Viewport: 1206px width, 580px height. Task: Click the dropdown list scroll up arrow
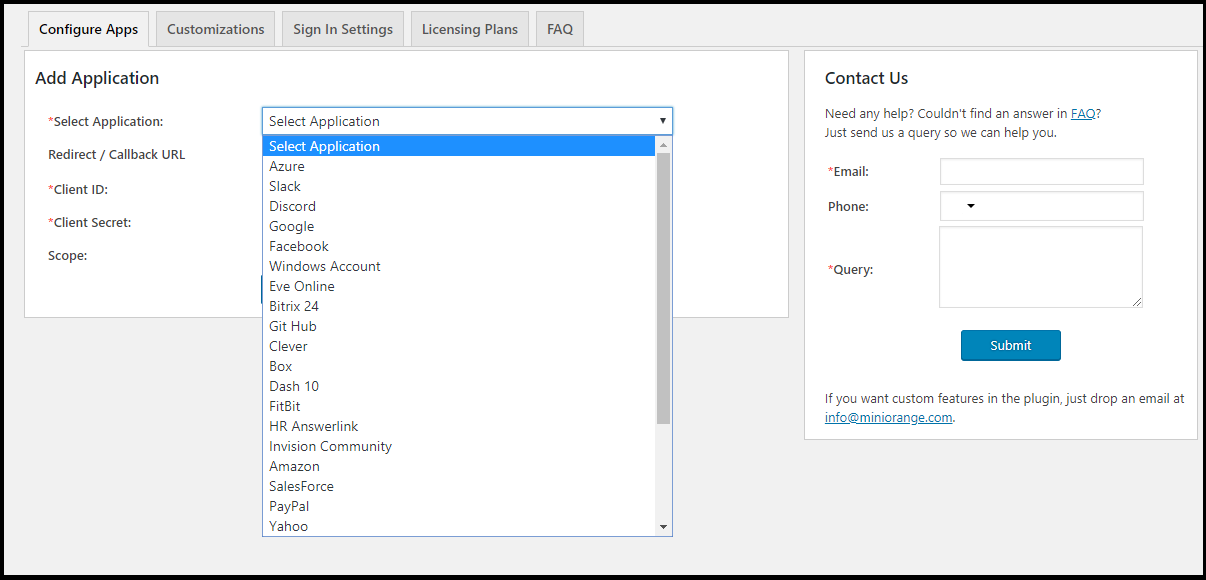point(663,146)
